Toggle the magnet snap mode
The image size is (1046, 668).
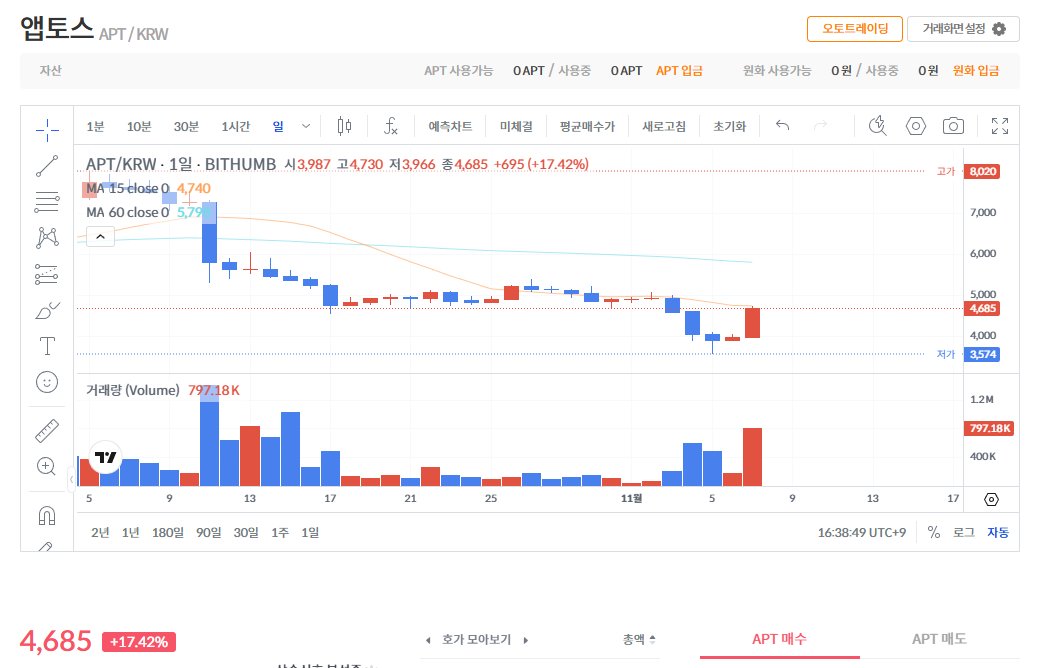(x=47, y=515)
